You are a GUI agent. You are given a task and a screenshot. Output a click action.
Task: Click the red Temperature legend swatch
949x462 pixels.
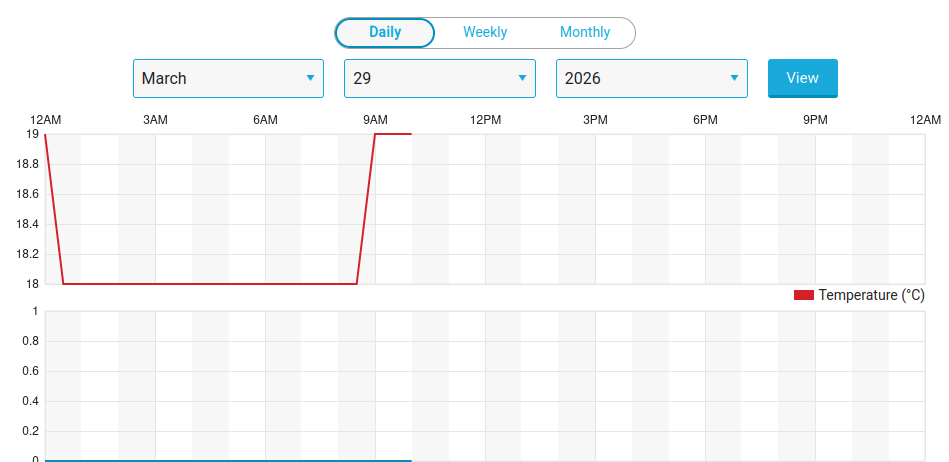click(x=804, y=295)
